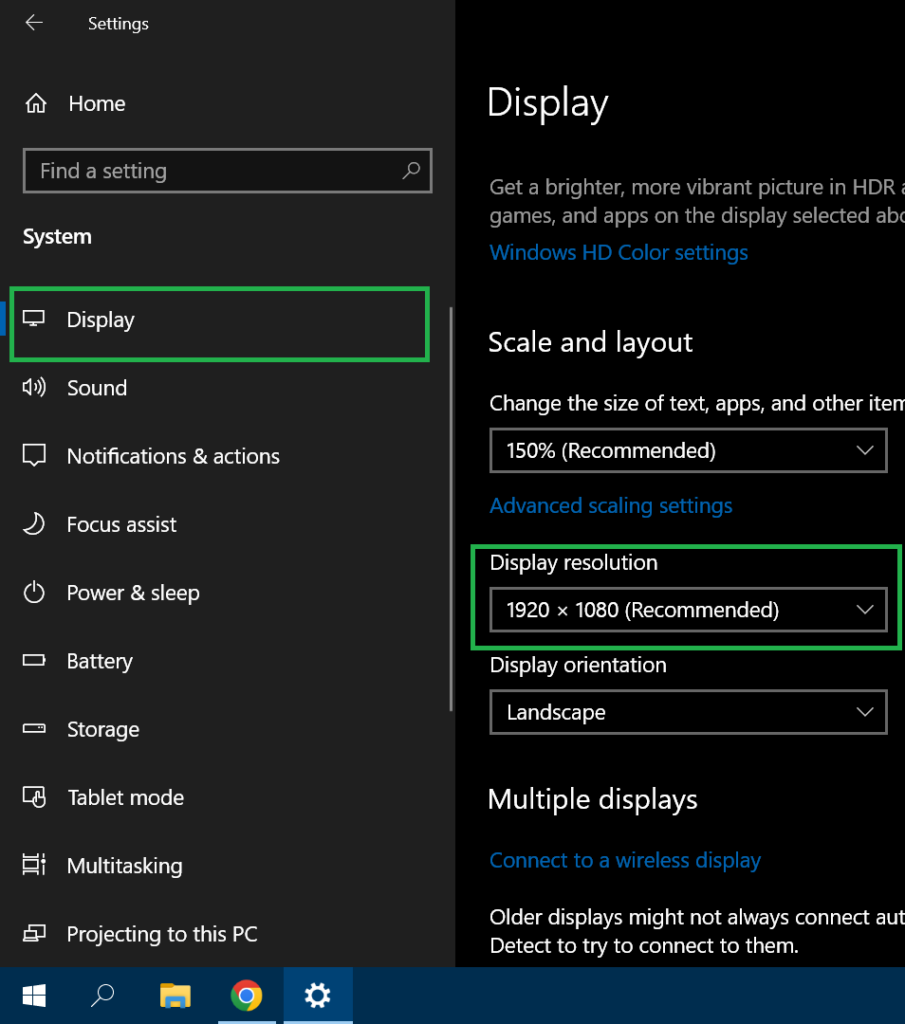The height and width of the screenshot is (1024, 905).
Task: Click the taskbar search magnifier icon
Action: tap(103, 995)
